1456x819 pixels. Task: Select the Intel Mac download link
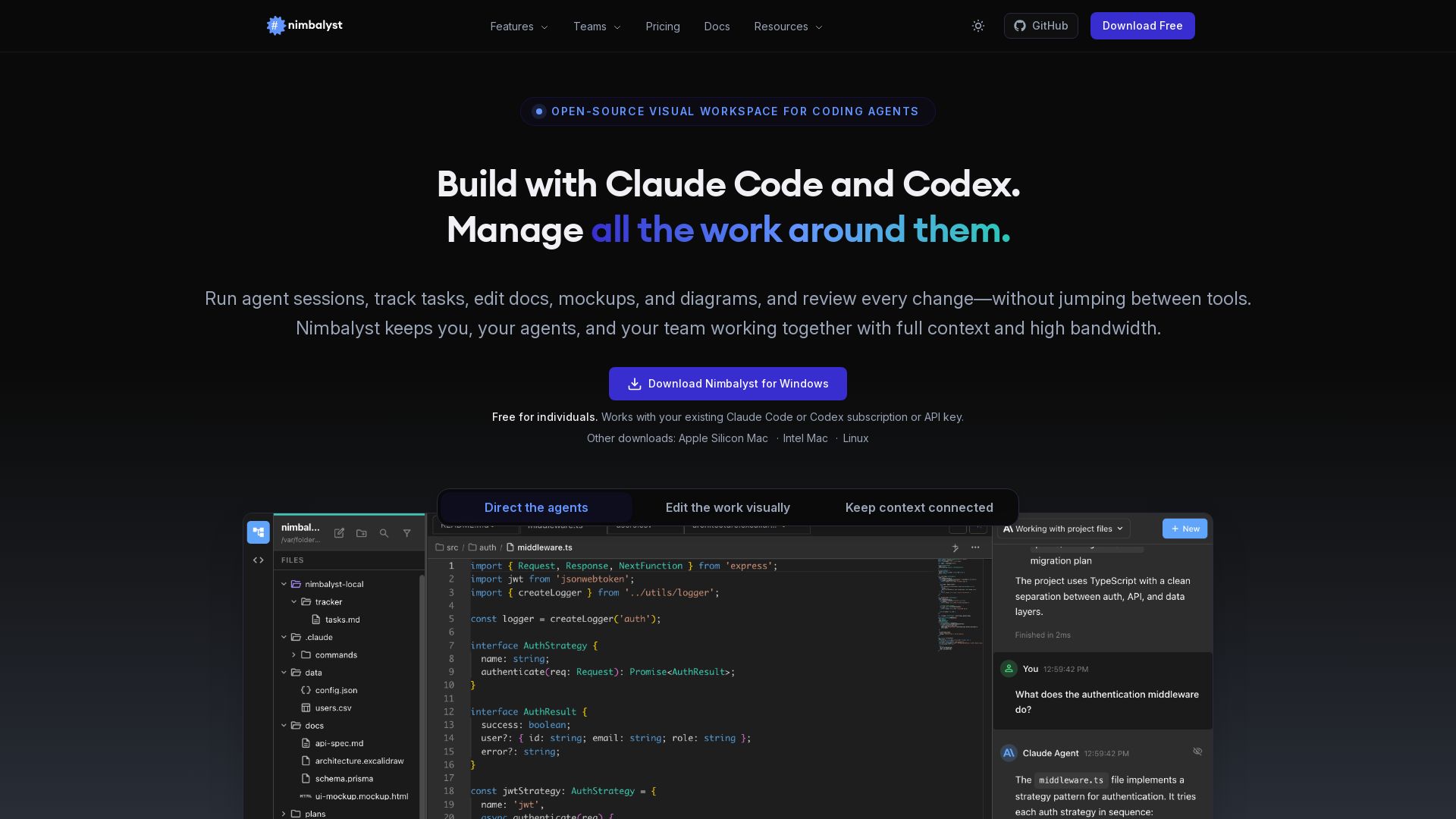click(805, 438)
